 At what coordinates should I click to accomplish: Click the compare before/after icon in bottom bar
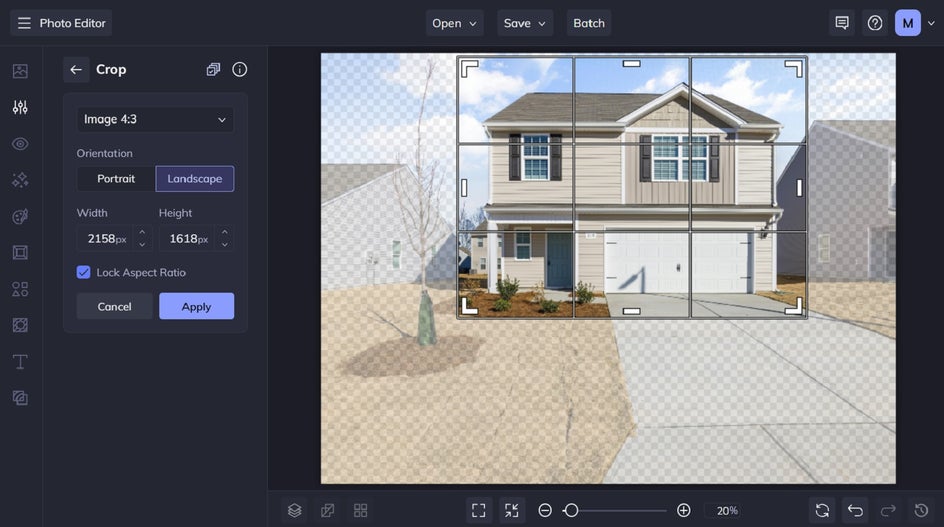pyautogui.click(x=328, y=510)
